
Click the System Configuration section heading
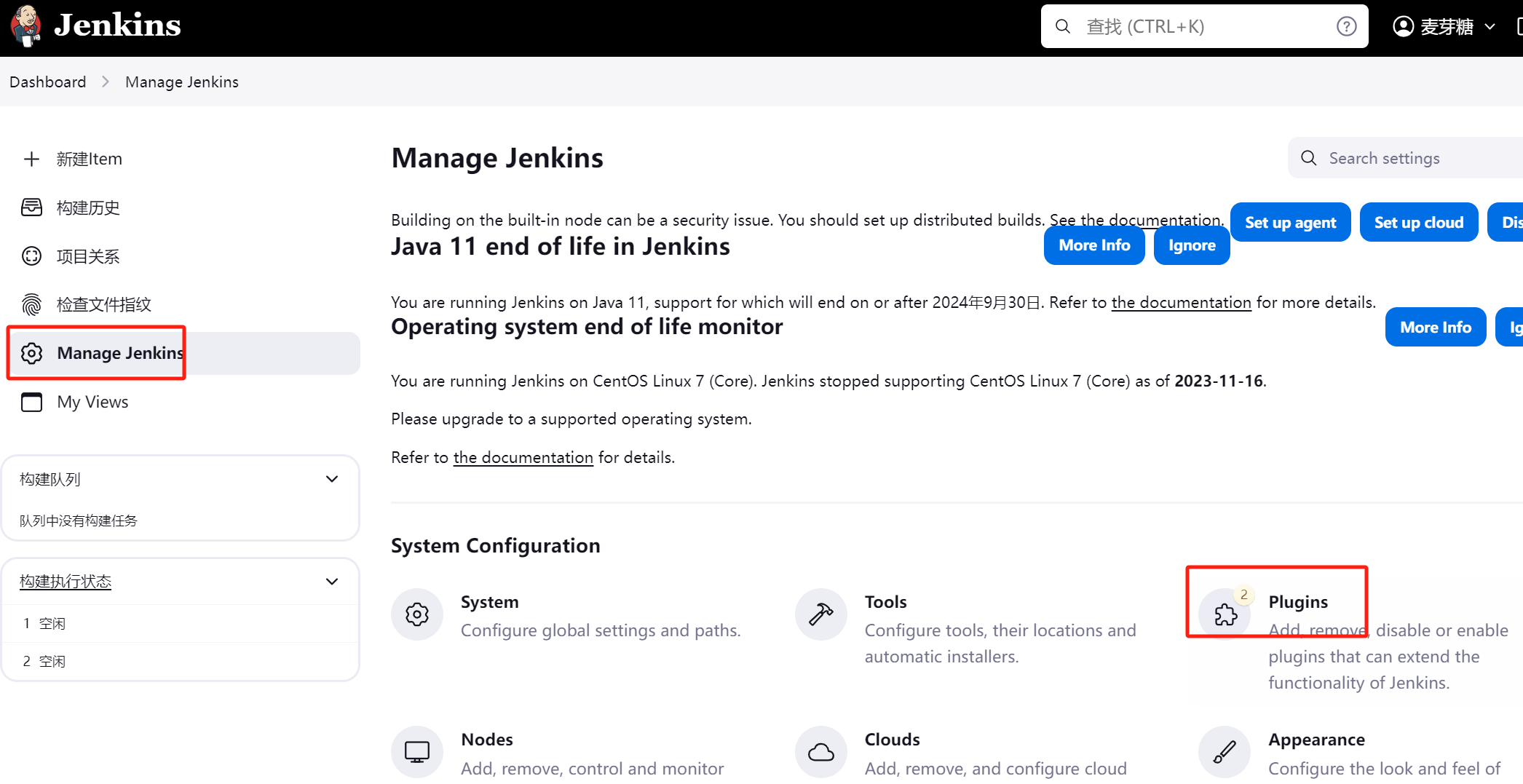click(496, 546)
